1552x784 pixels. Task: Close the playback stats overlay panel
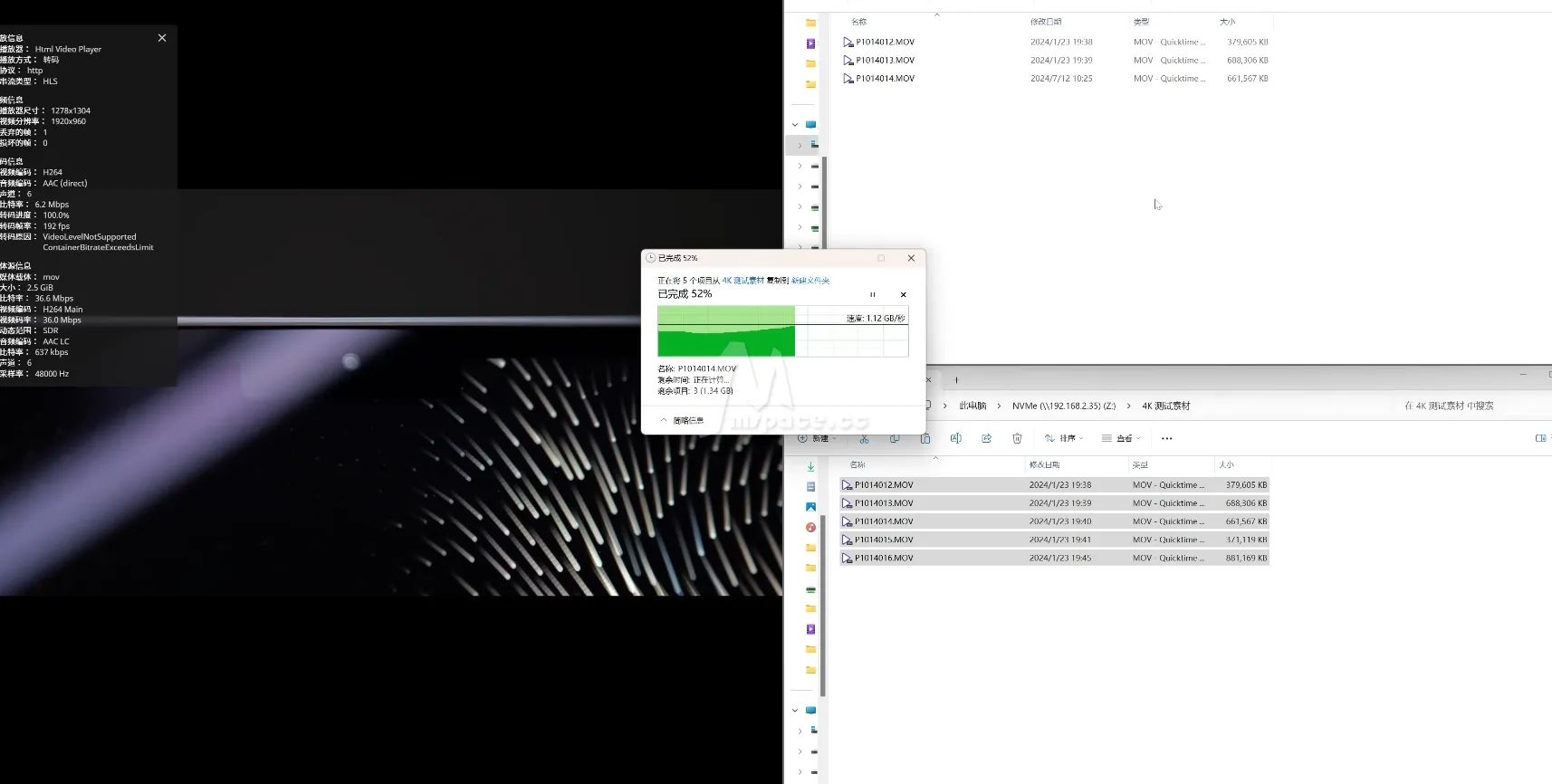coord(162,38)
